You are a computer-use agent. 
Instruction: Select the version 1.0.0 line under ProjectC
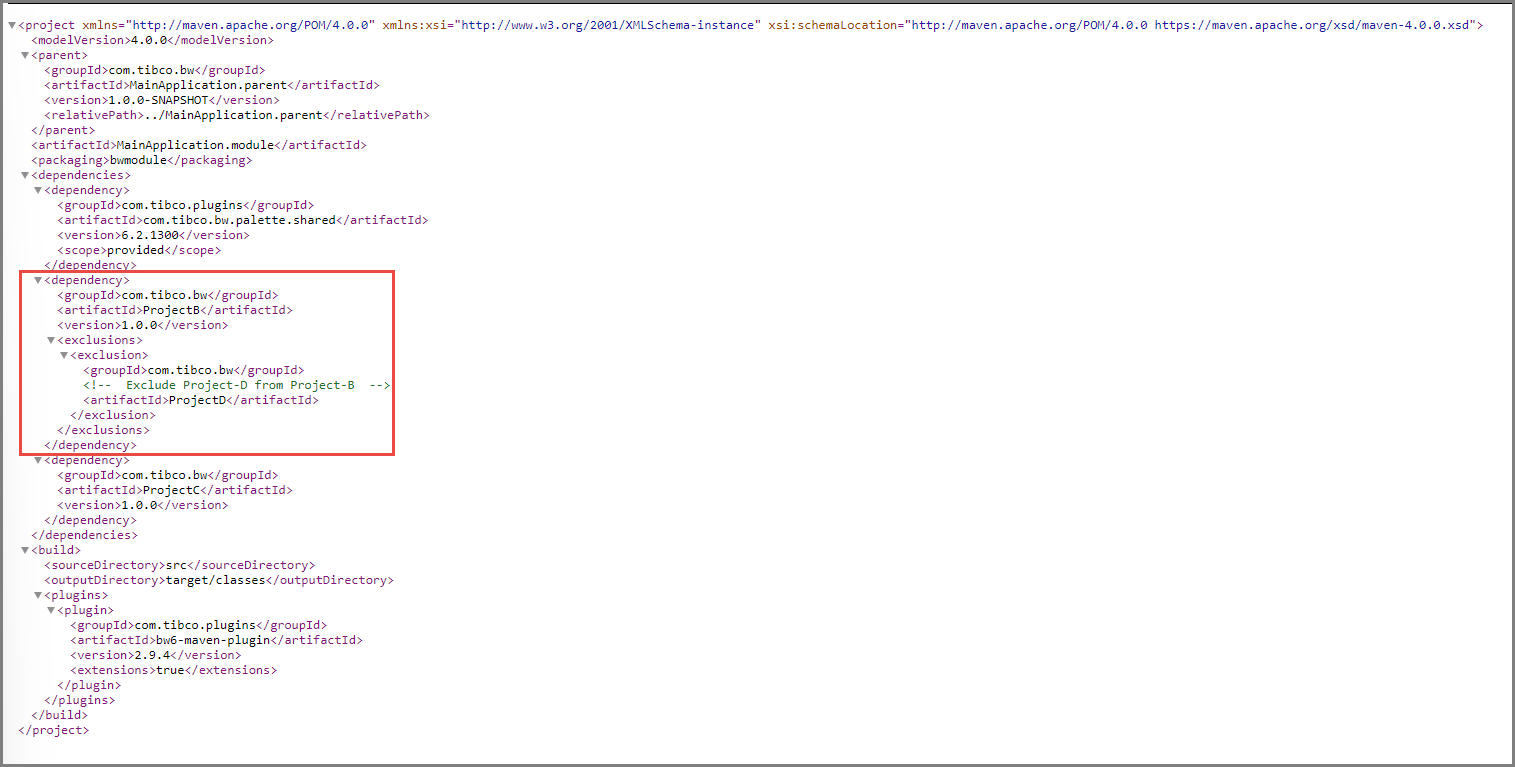point(142,505)
